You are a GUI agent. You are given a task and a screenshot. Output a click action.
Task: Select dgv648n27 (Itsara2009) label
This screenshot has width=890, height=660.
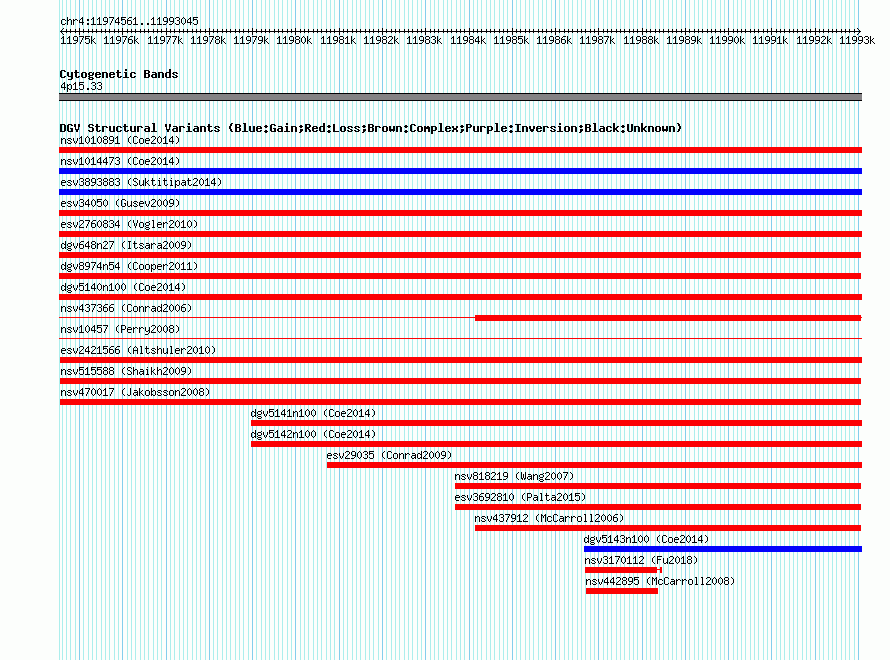coord(126,245)
